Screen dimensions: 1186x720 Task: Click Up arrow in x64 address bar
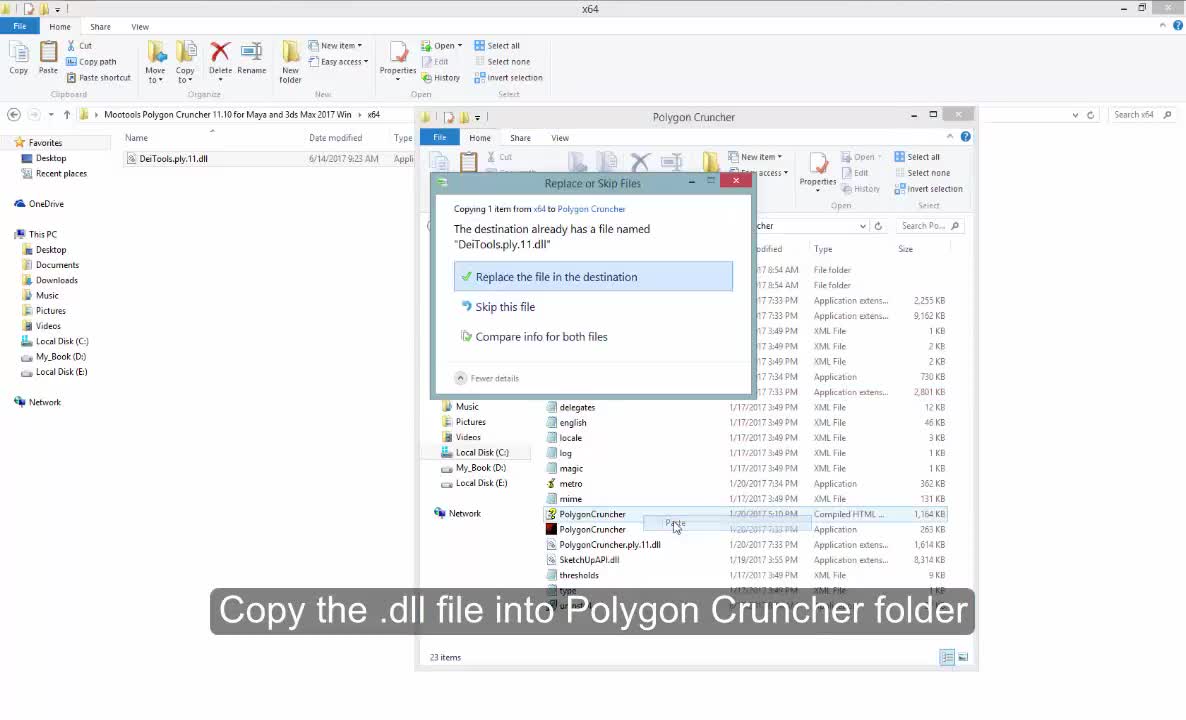67,115
